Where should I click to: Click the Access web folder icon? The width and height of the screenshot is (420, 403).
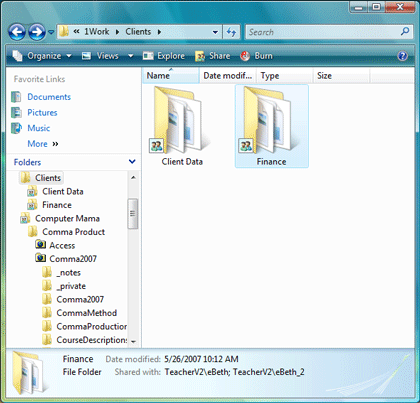[40, 245]
